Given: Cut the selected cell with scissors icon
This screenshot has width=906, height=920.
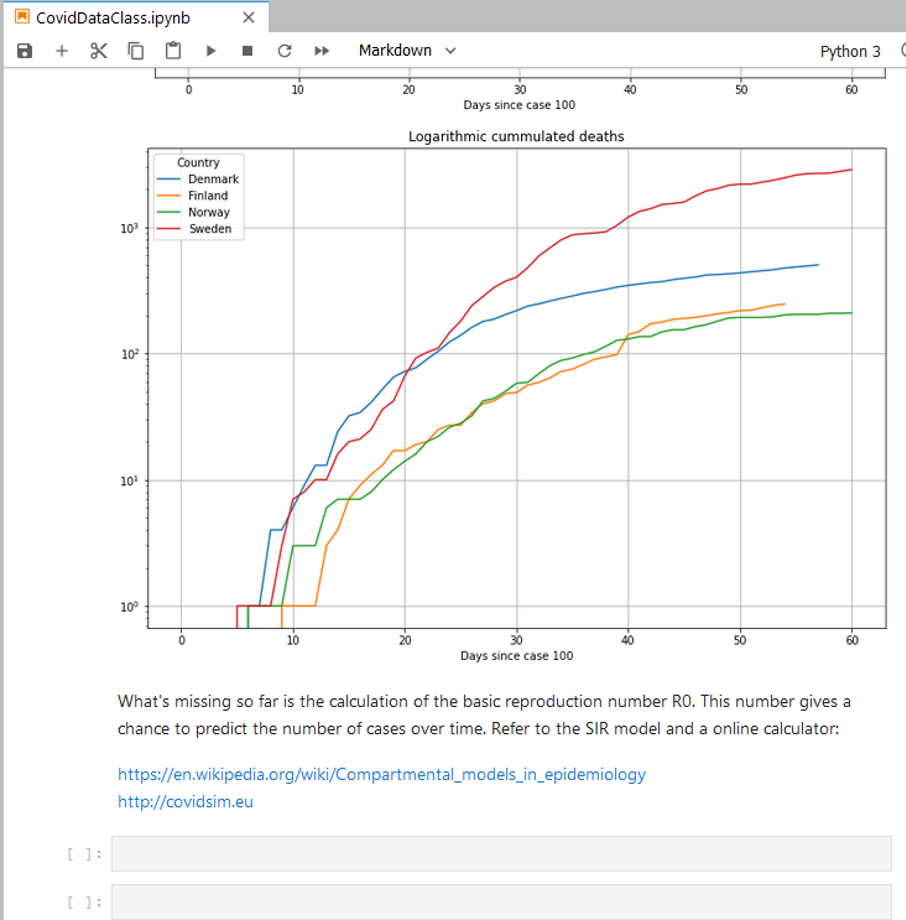Looking at the screenshot, I should pyautogui.click(x=98, y=51).
